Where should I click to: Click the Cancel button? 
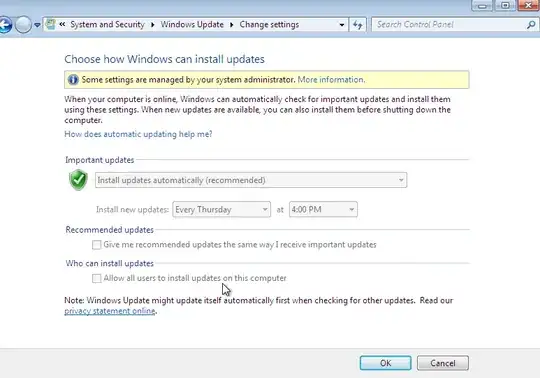(443, 363)
